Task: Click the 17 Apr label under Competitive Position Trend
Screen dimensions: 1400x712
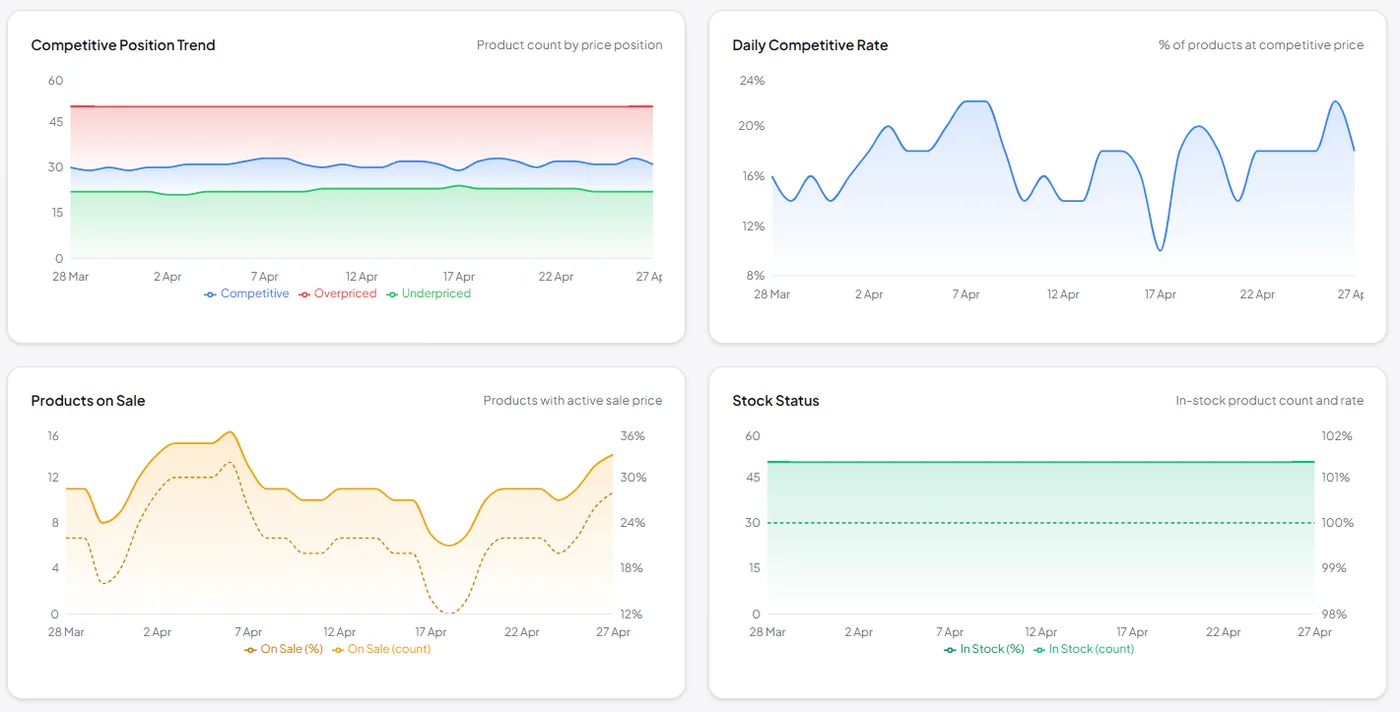Action: click(x=459, y=277)
